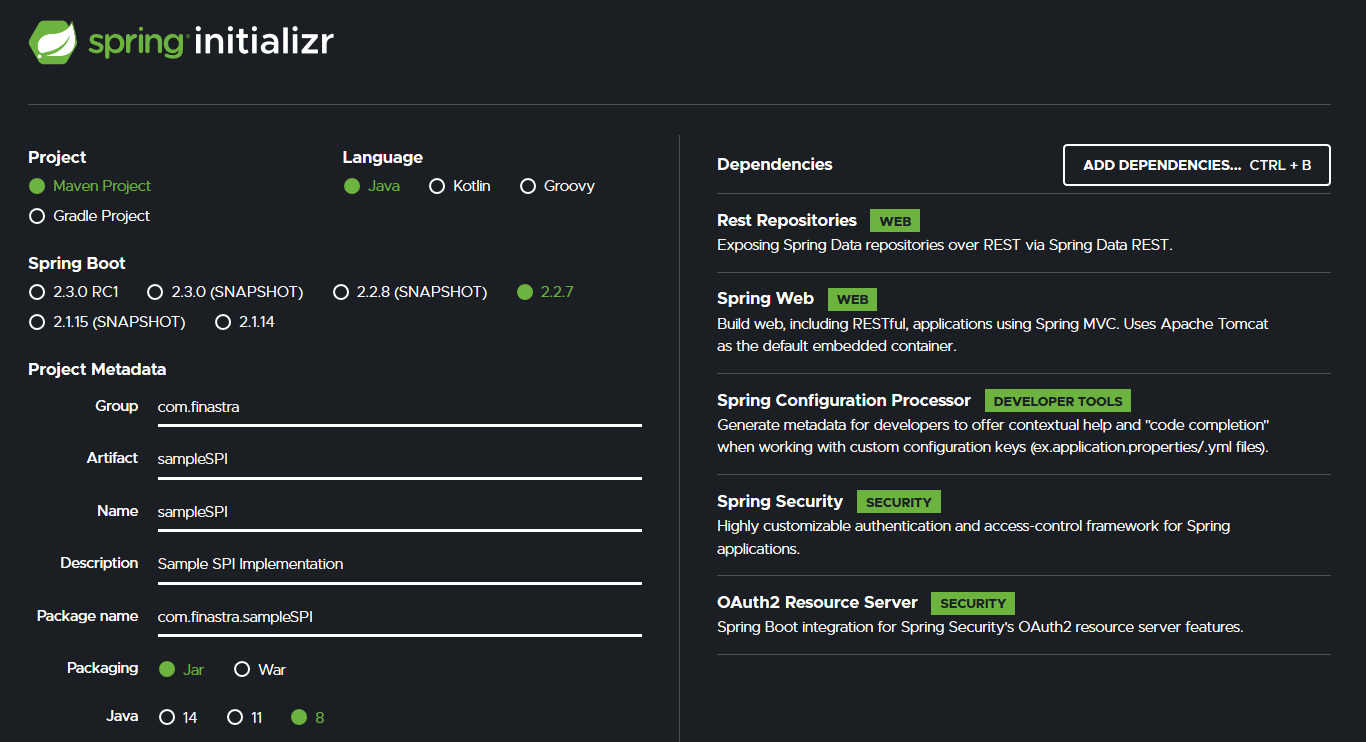This screenshot has height=742, width=1366.
Task: Click the Spring Initializr leaf logo
Action: tap(53, 42)
